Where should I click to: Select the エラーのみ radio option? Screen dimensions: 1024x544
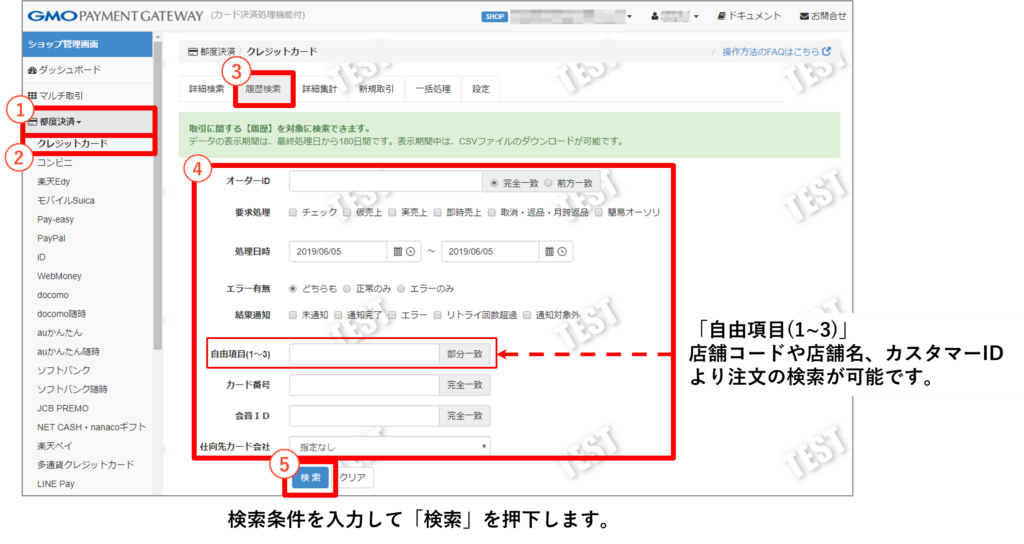[402, 288]
